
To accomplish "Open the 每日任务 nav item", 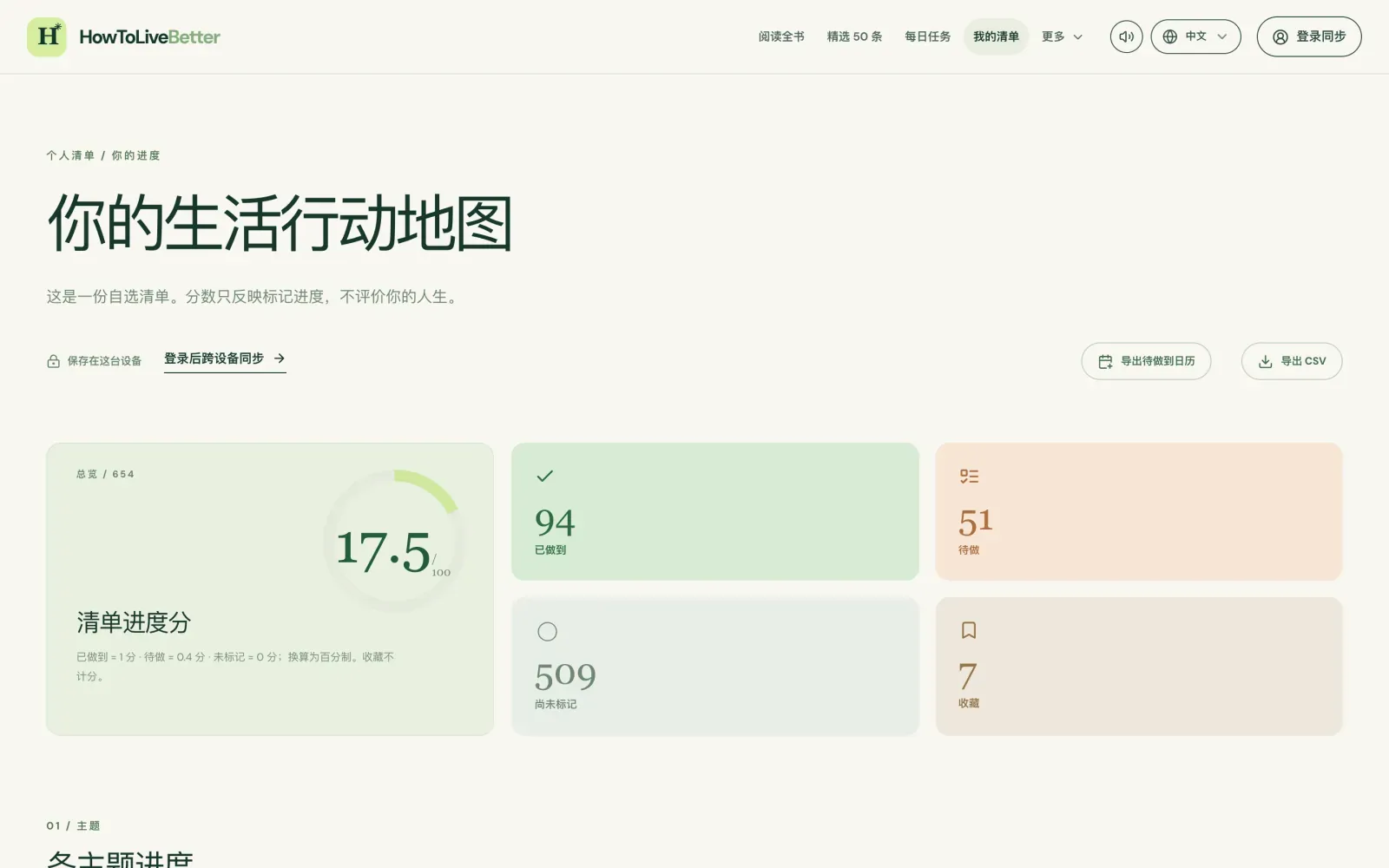I will click(x=927, y=36).
